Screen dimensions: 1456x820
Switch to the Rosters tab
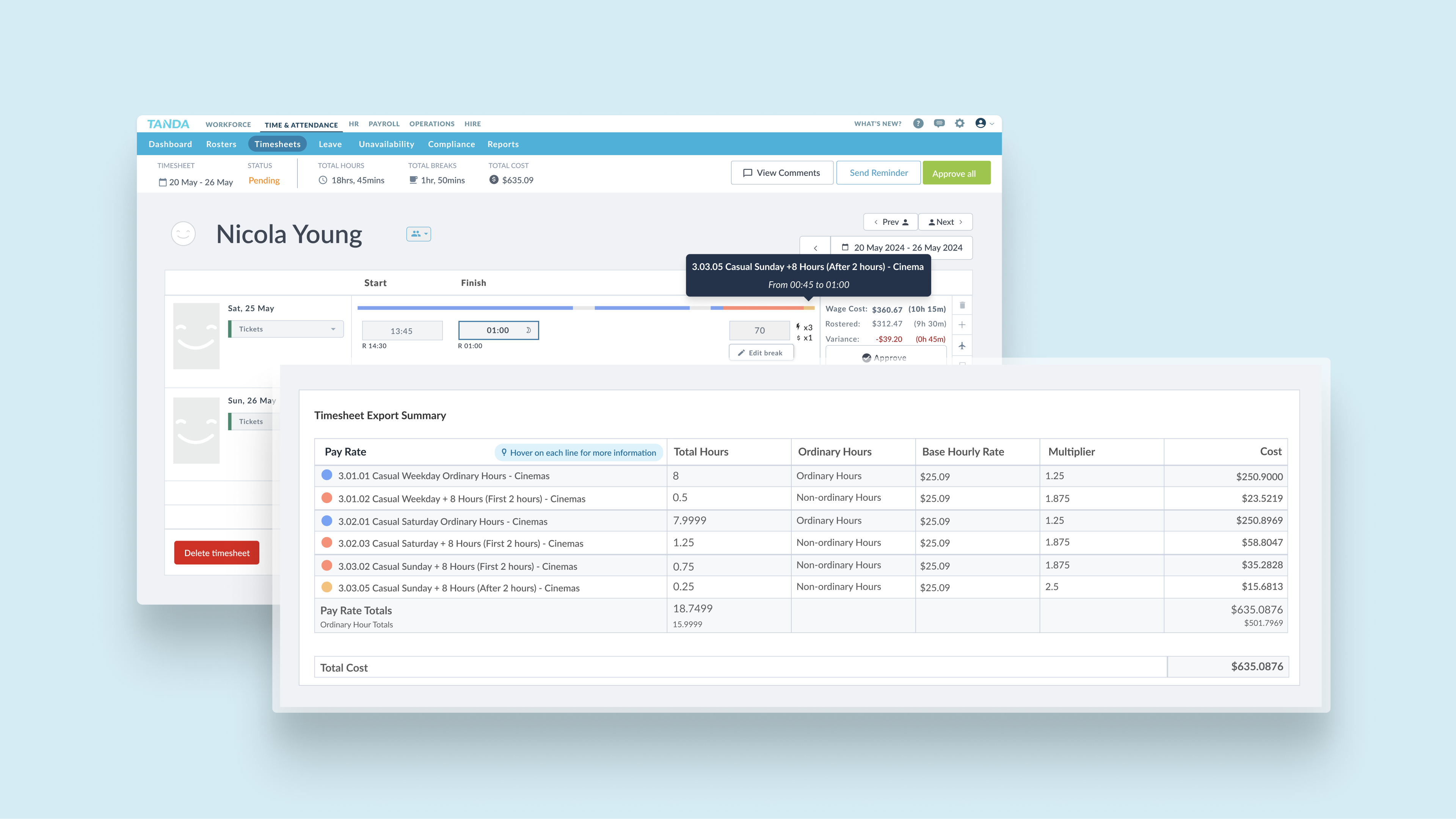[x=221, y=144]
